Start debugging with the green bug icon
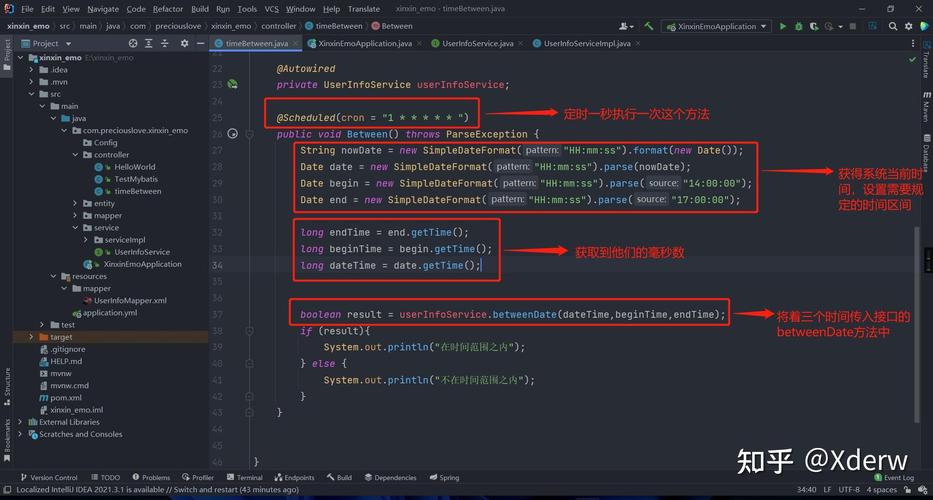This screenshot has height=500, width=933. point(799,26)
